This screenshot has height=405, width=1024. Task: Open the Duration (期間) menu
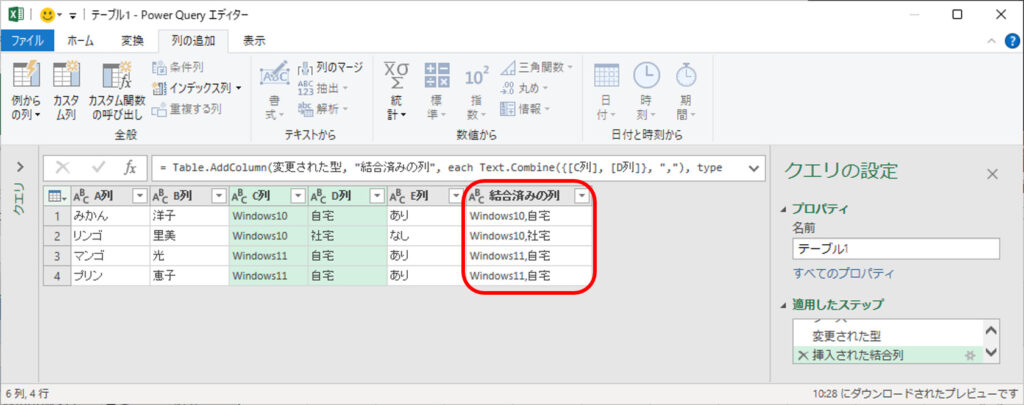[x=685, y=91]
